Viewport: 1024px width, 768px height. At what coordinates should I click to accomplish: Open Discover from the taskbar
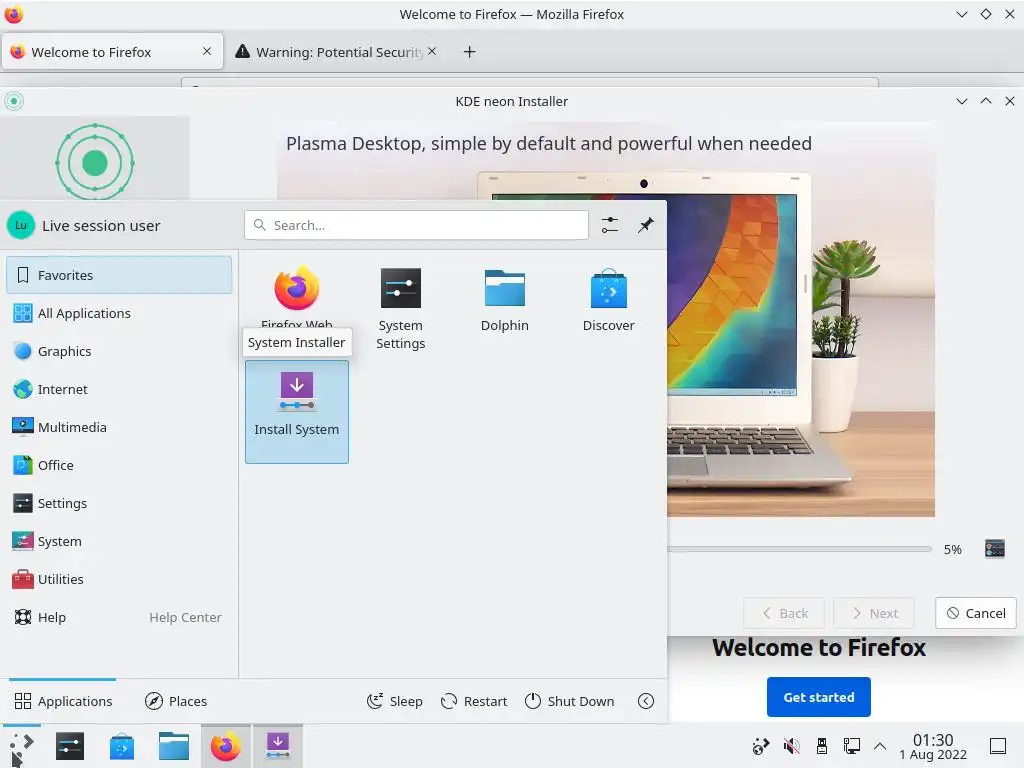pos(122,746)
